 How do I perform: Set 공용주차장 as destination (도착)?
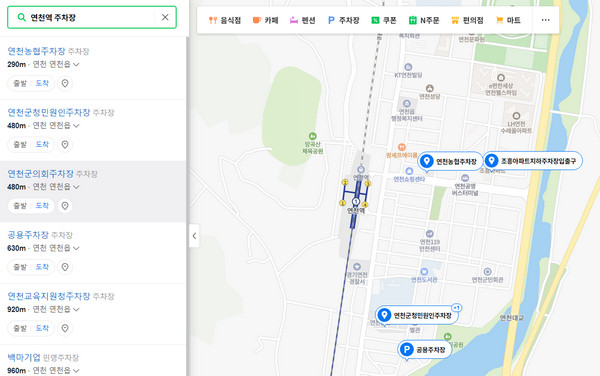(42, 267)
